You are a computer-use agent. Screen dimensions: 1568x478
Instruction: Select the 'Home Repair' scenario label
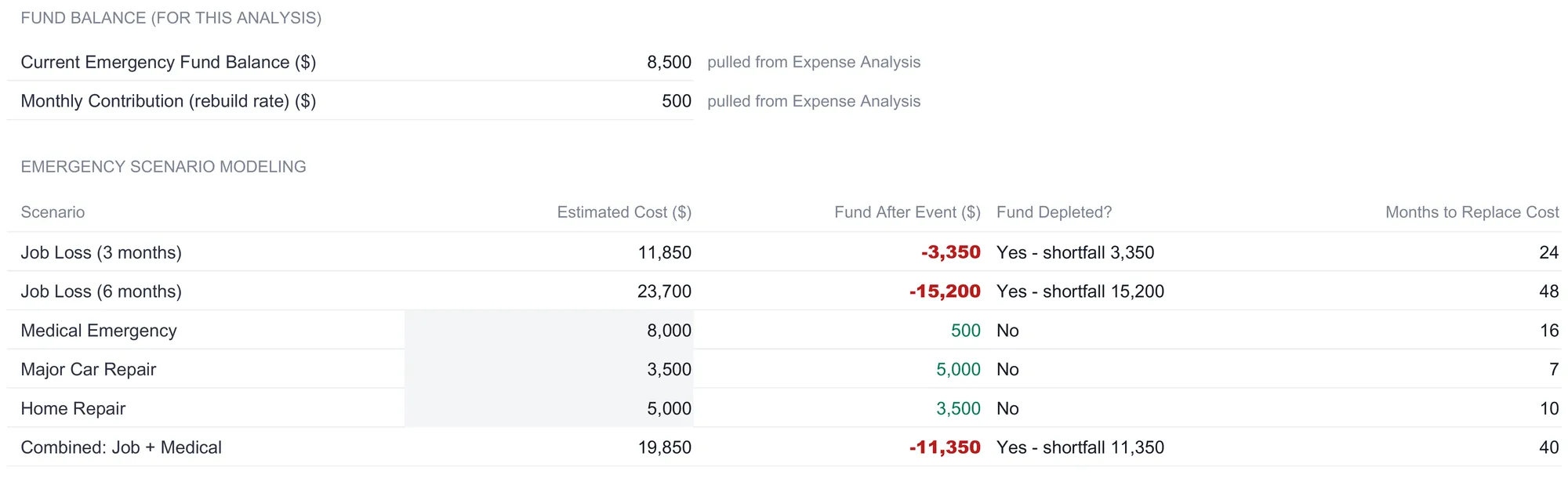(73, 408)
